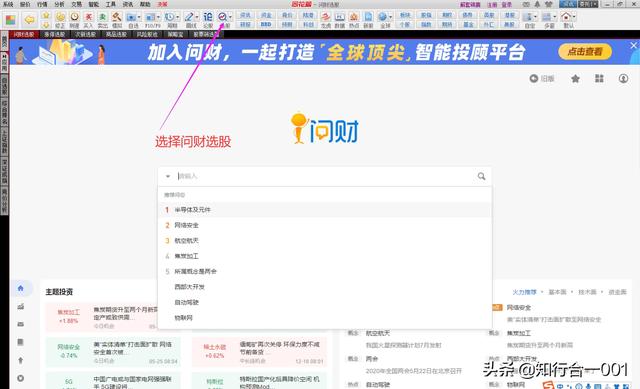Open the 自定 toolbar dropdown

(536, 17)
